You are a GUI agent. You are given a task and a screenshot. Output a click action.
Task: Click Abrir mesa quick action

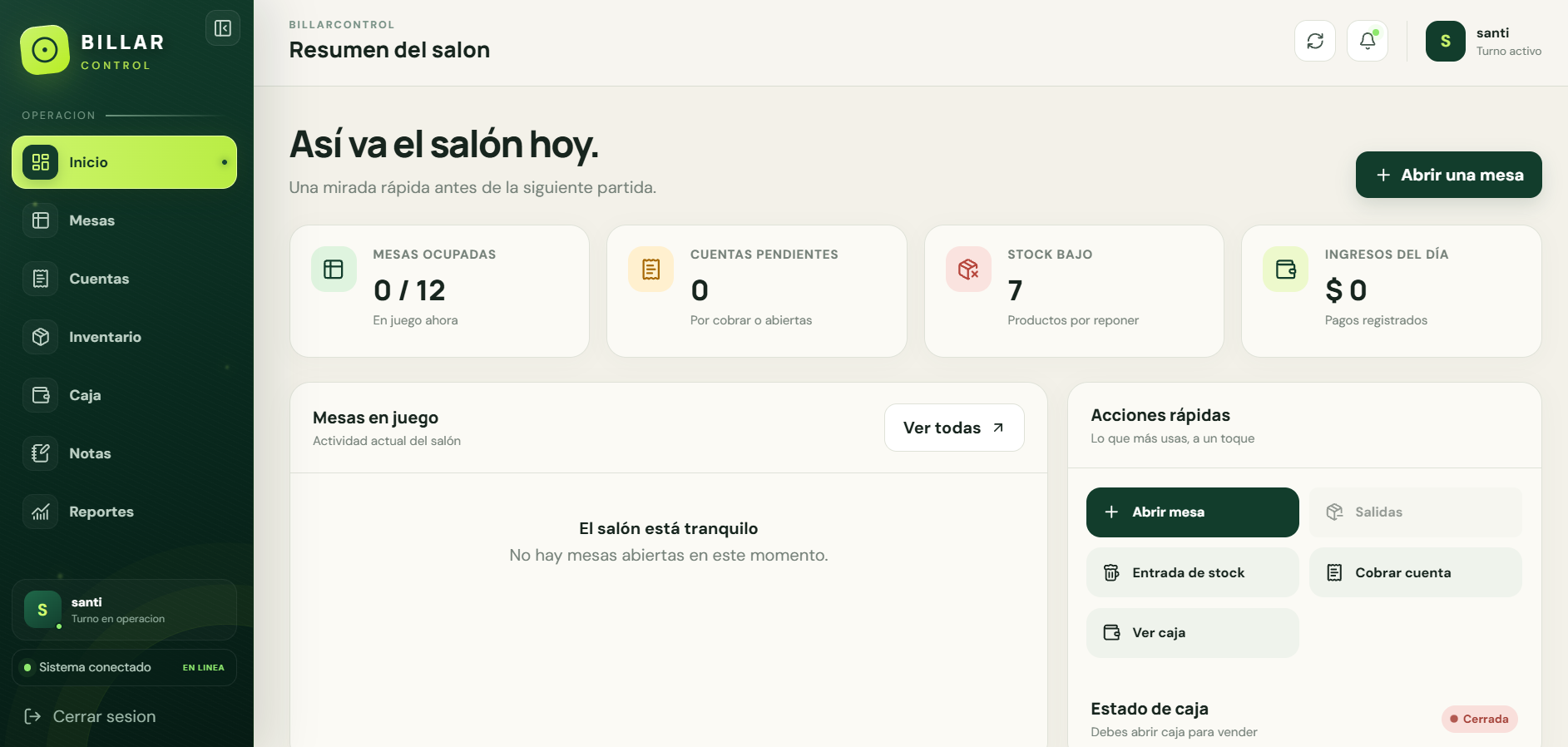click(1192, 512)
